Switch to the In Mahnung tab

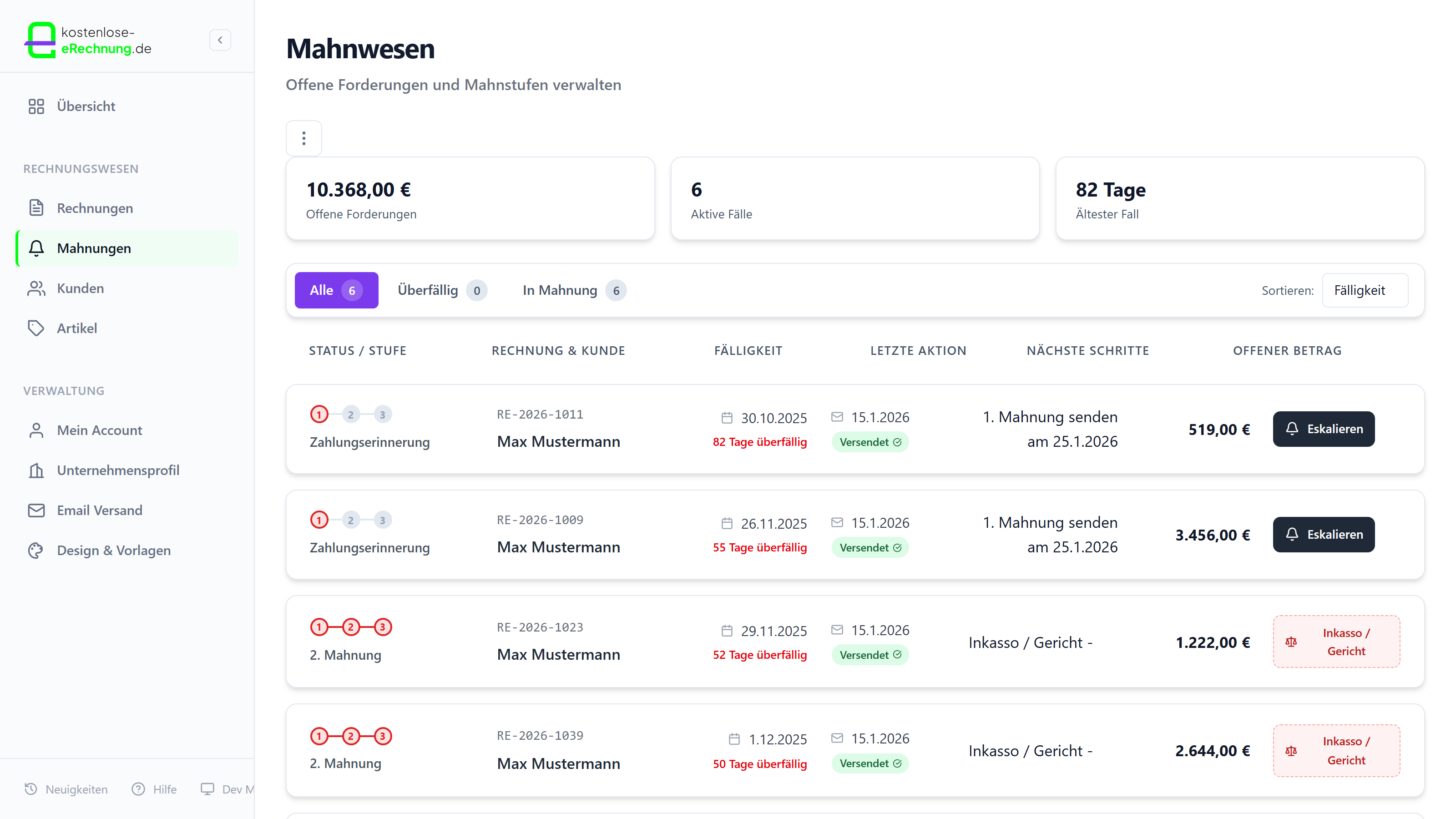pyautogui.click(x=573, y=290)
